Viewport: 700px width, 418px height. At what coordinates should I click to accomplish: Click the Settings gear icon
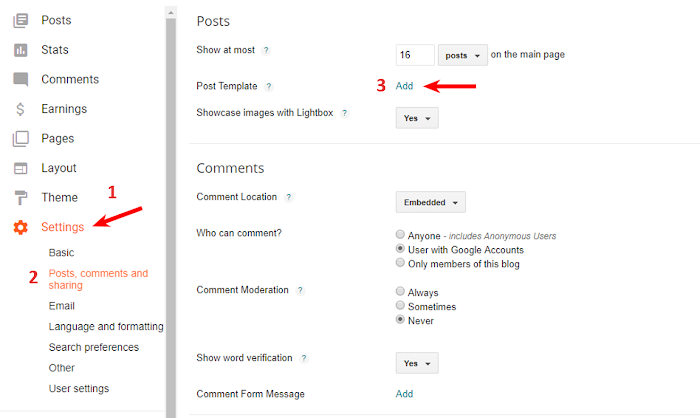point(20,227)
